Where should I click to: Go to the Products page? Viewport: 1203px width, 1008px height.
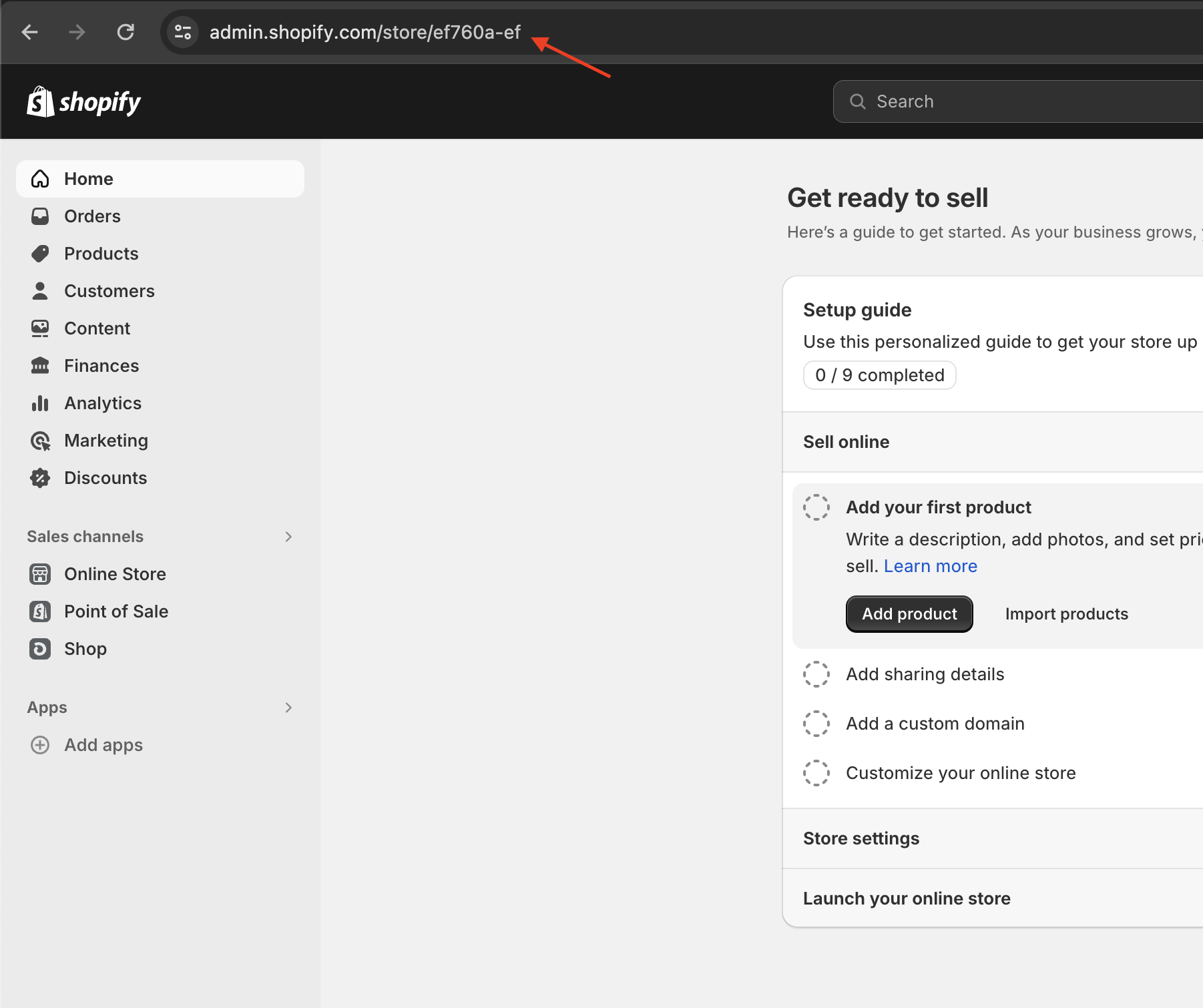(160, 254)
